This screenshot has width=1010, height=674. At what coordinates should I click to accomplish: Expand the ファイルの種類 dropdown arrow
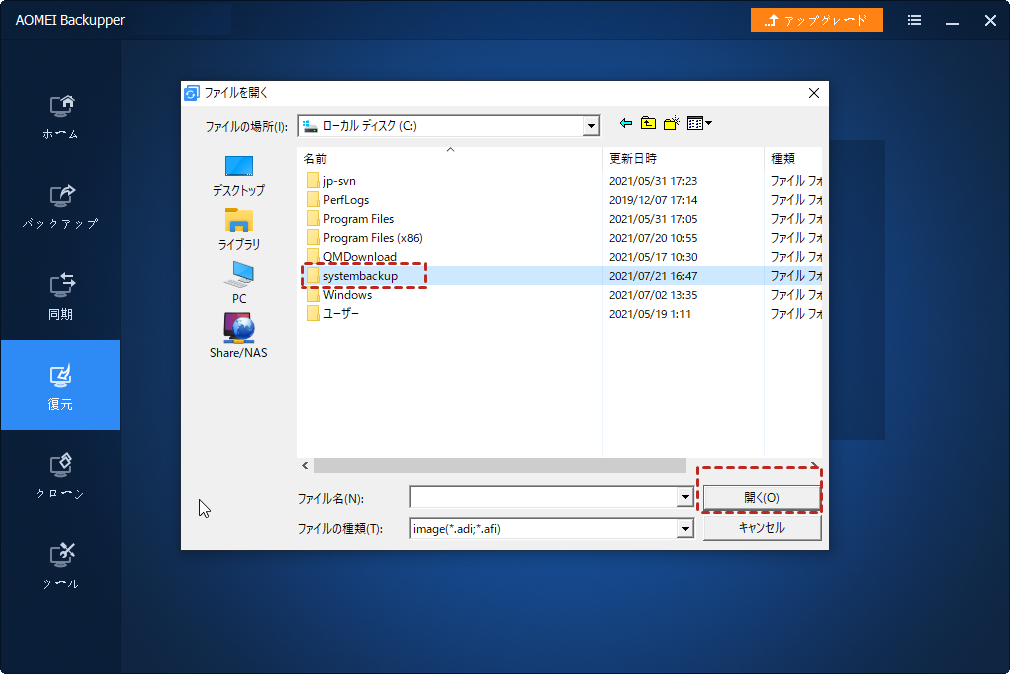tap(685, 529)
